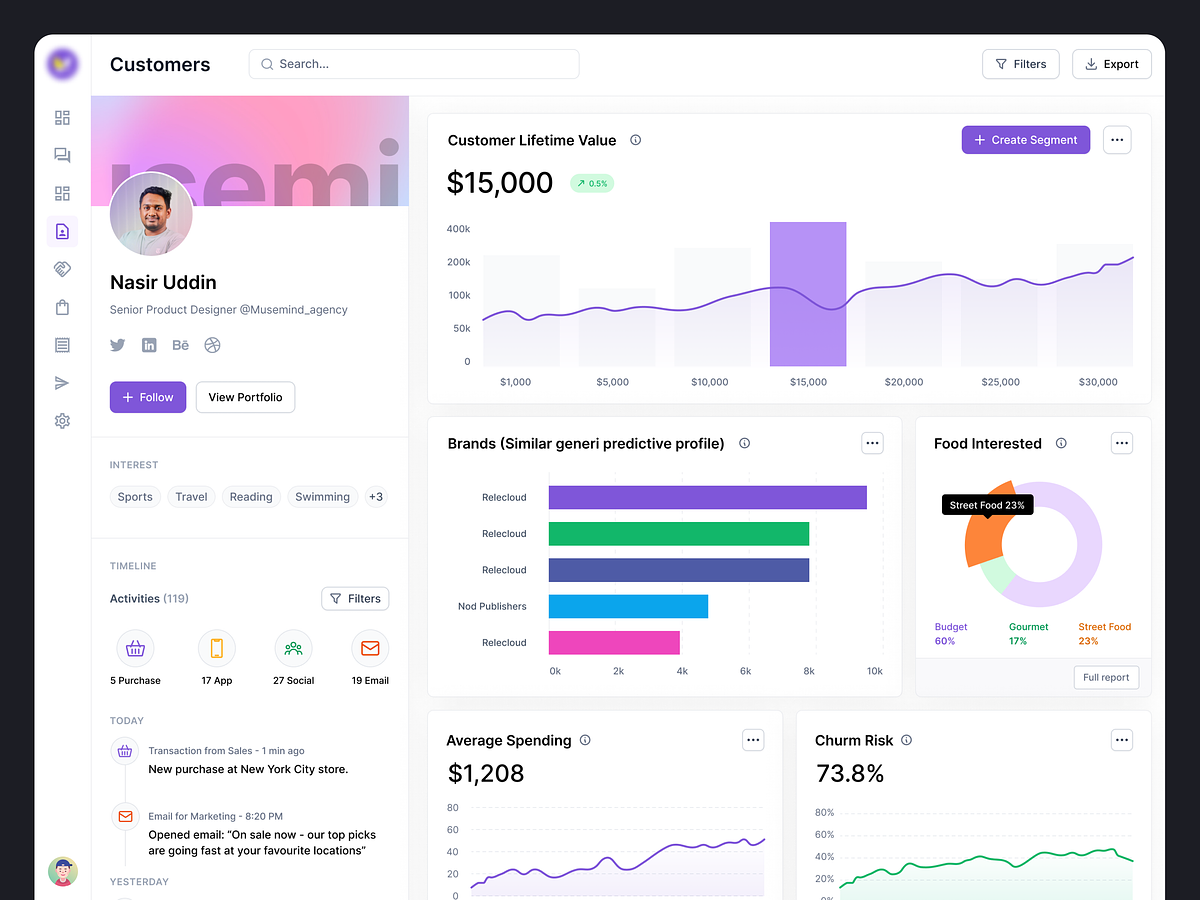
Task: Click the Create Segment button
Action: pos(1025,140)
